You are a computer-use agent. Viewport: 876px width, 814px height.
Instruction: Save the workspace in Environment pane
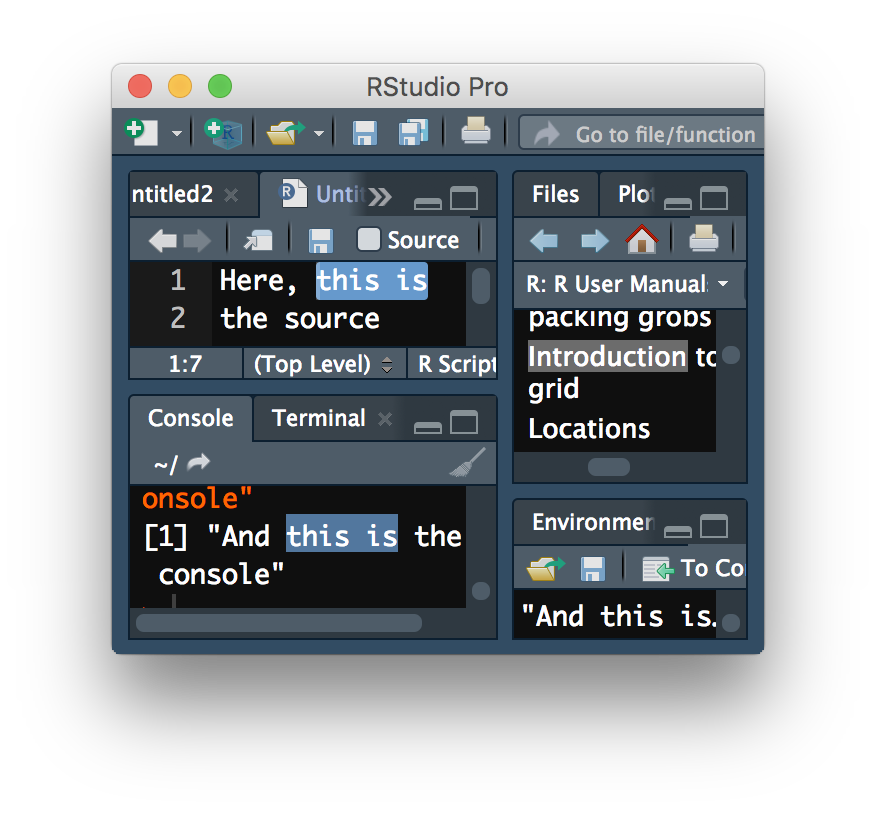592,567
